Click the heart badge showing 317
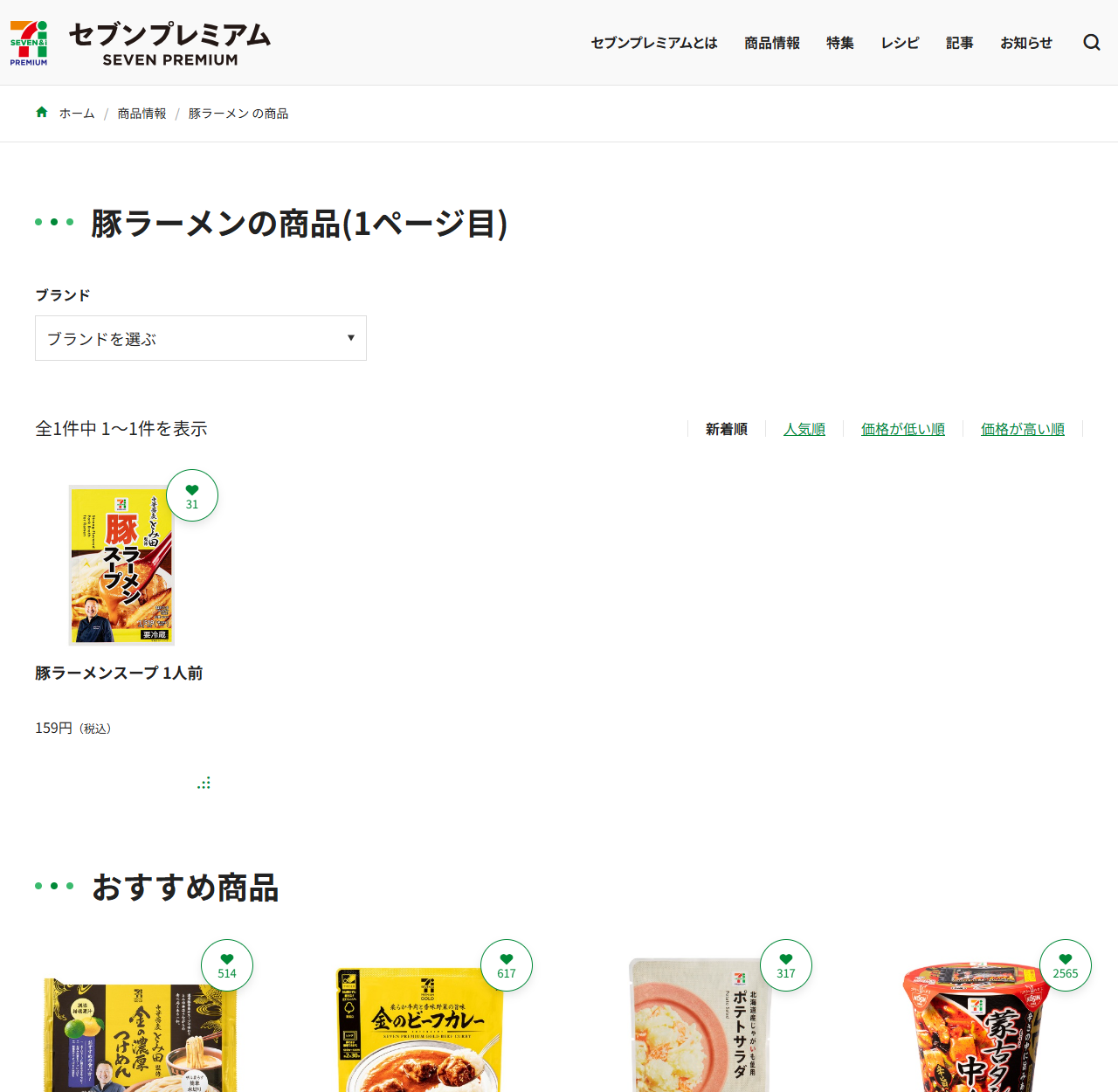 [x=786, y=965]
